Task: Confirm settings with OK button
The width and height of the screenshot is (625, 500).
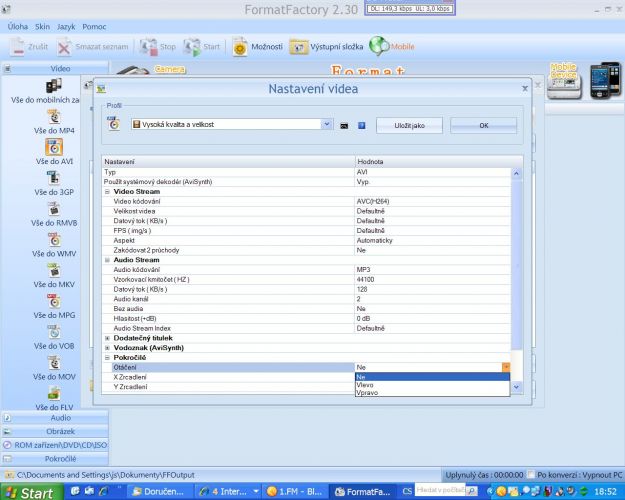Action: point(483,126)
